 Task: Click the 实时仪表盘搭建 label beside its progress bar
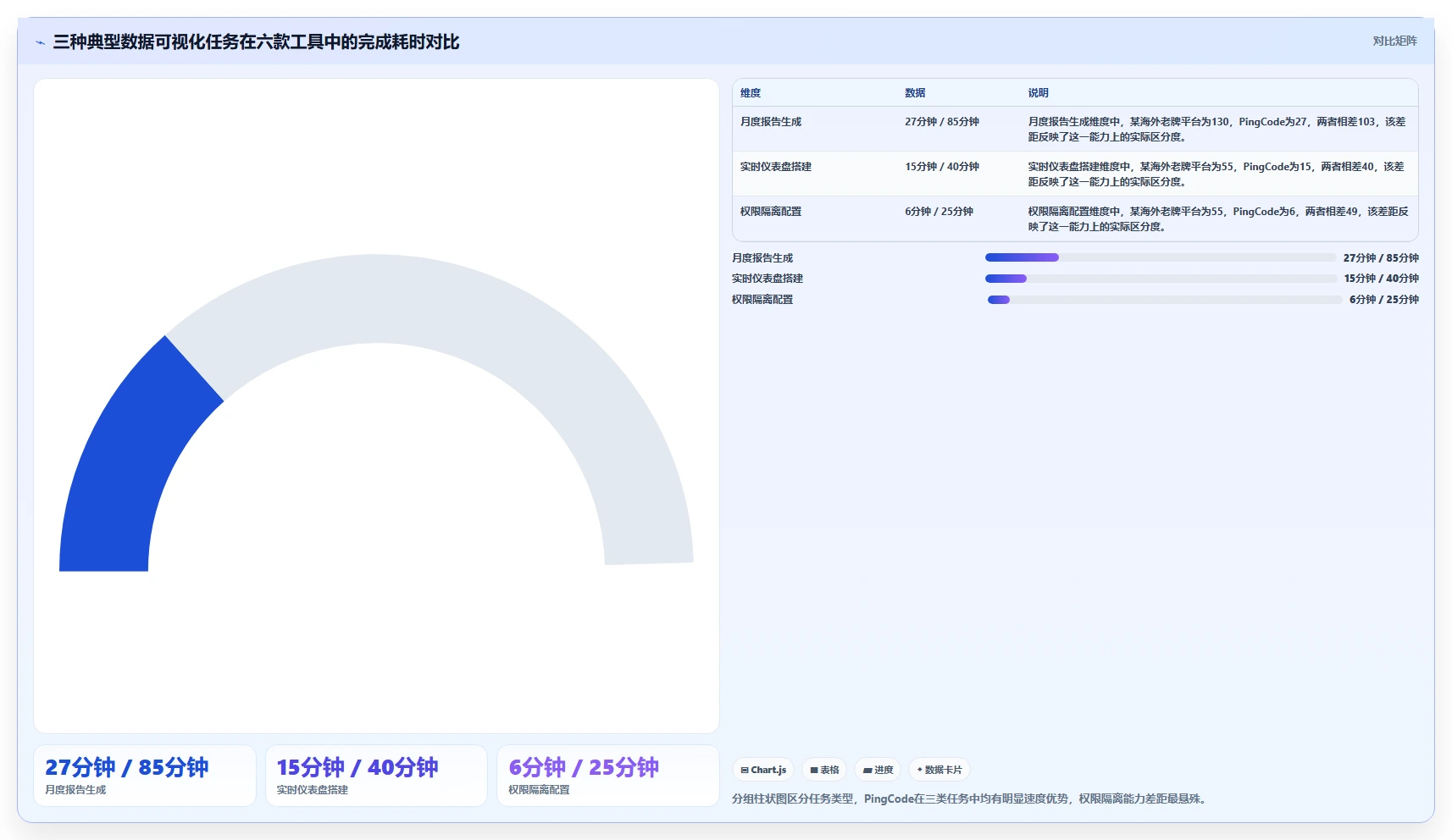[x=768, y=279]
